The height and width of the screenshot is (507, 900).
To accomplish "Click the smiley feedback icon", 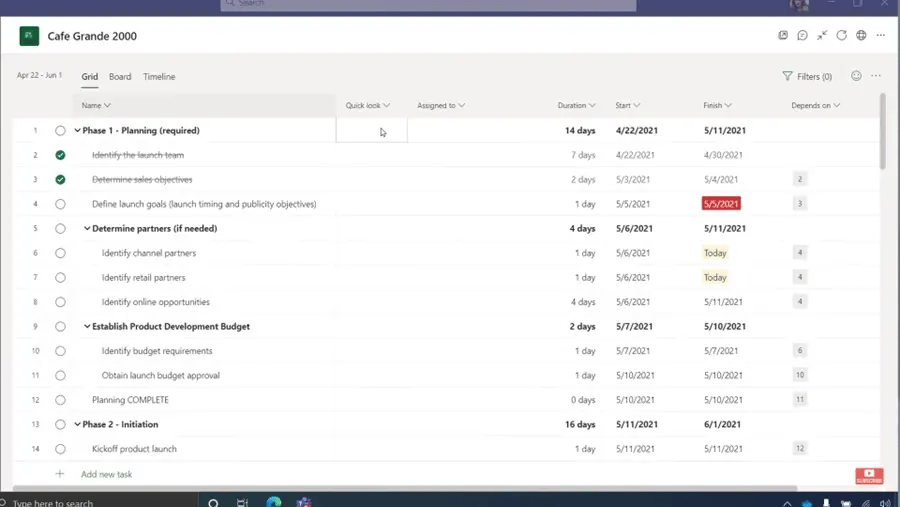I will (x=856, y=76).
